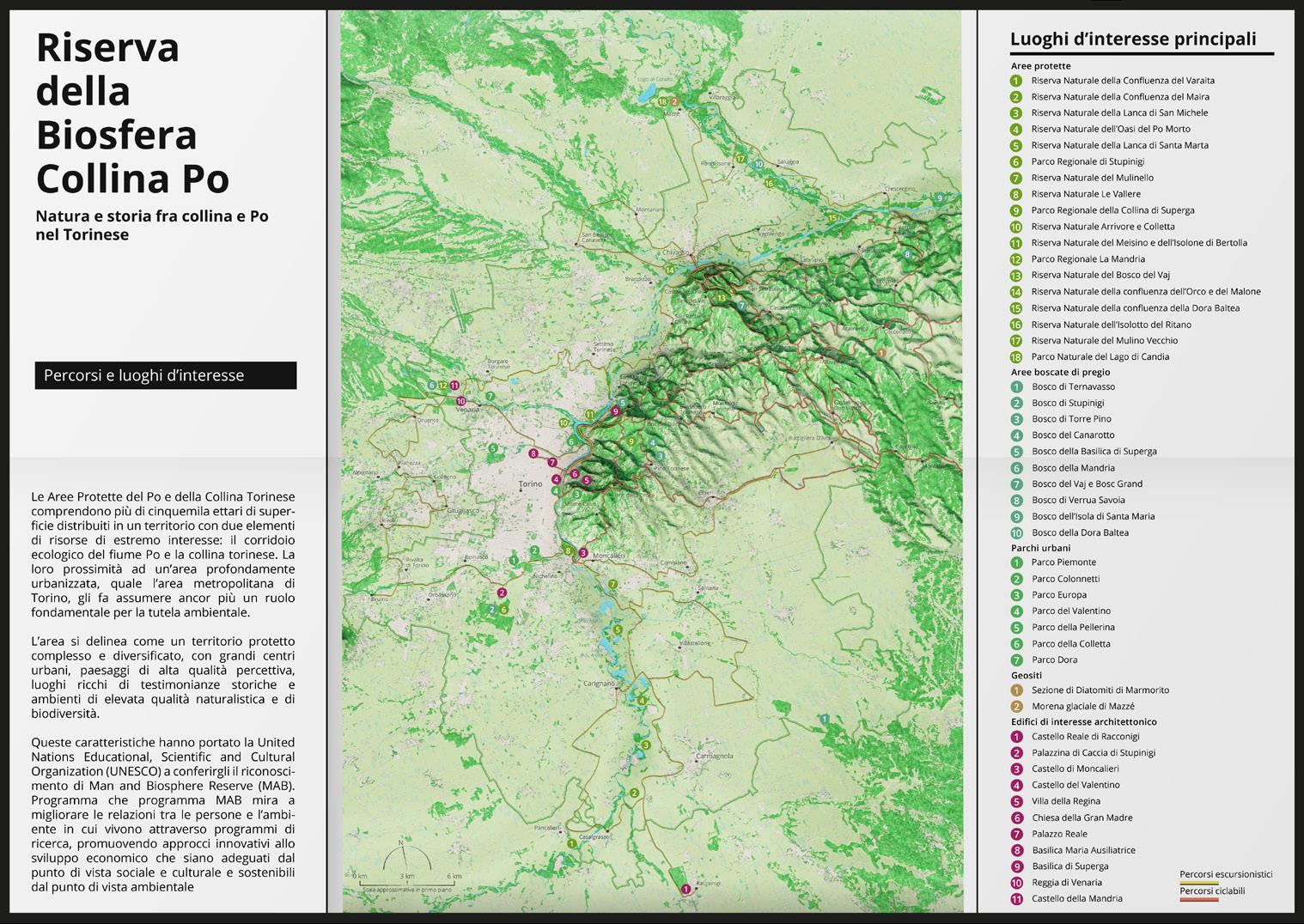
Task: Click magenta marker 9 at Superga hill
Action: 615,411
